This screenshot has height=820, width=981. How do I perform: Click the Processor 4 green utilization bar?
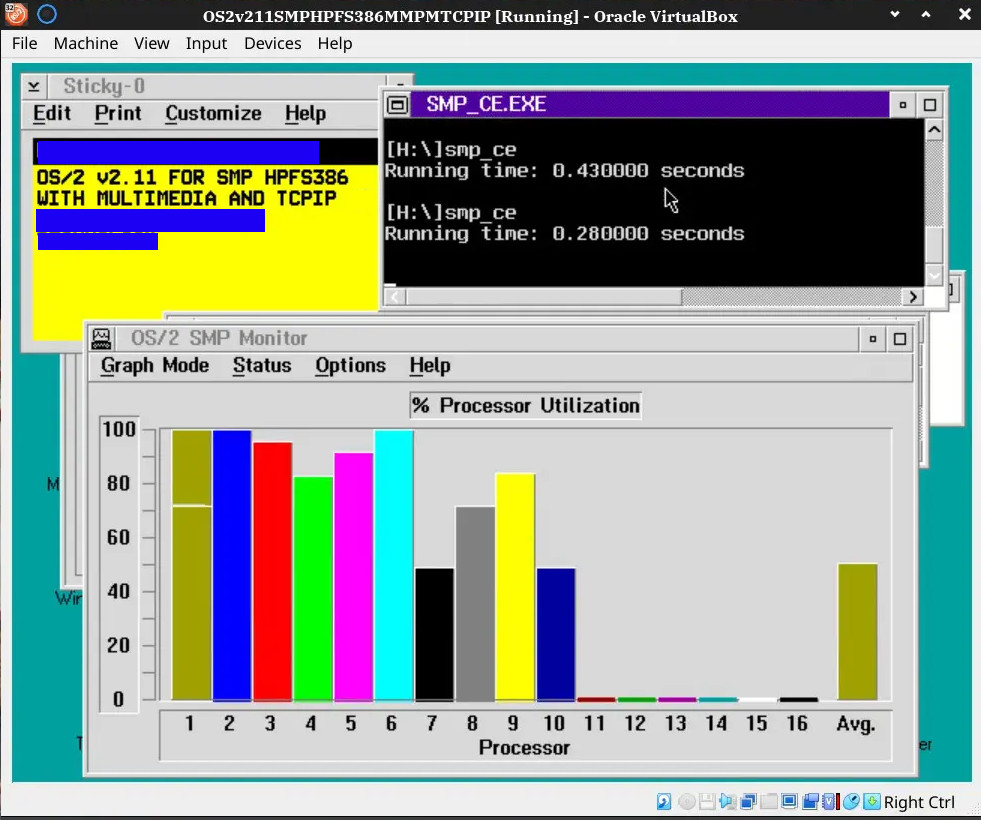(313, 589)
